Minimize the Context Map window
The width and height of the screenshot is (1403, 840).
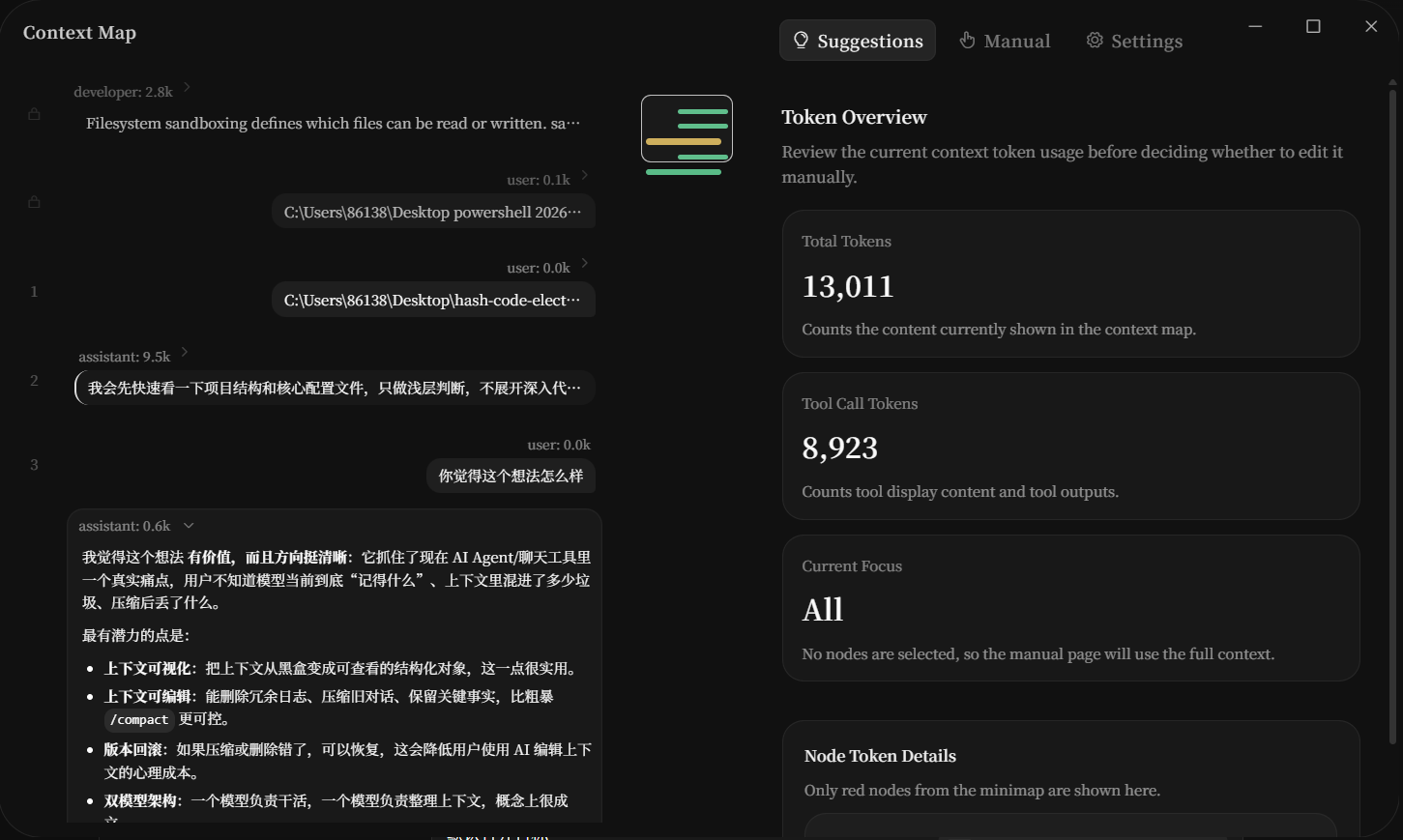coord(1255,26)
